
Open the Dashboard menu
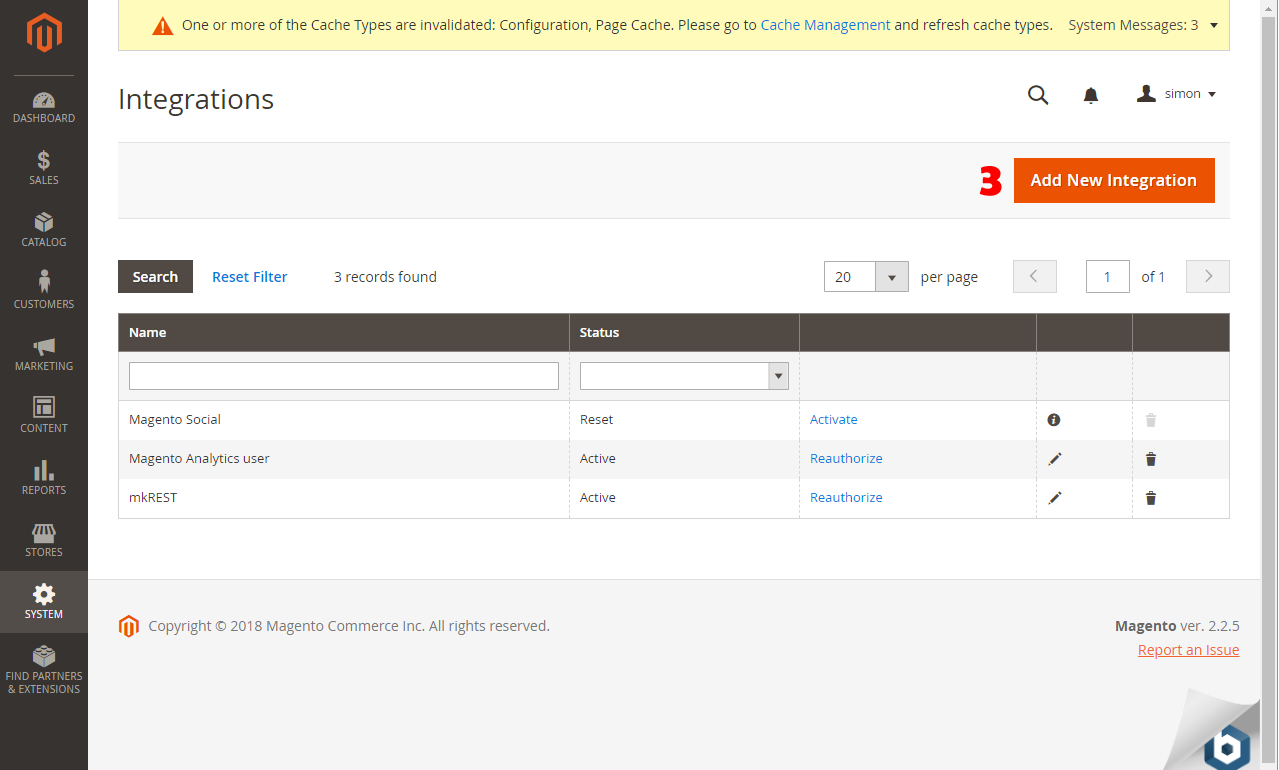click(x=44, y=107)
